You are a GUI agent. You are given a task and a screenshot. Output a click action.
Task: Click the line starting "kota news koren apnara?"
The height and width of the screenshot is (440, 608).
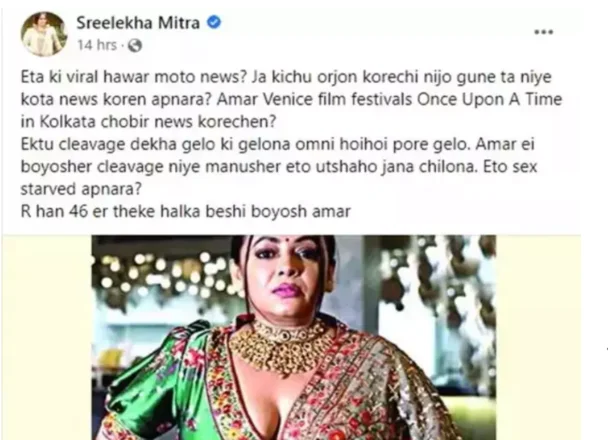point(291,100)
